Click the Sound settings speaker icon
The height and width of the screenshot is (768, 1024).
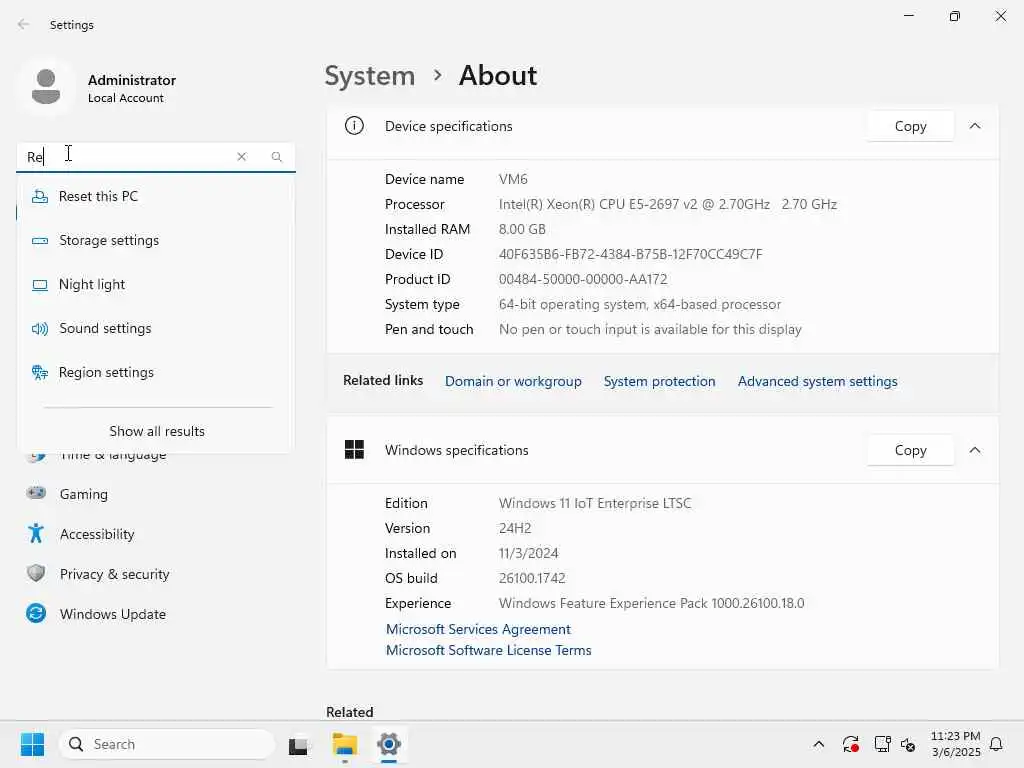pos(40,328)
